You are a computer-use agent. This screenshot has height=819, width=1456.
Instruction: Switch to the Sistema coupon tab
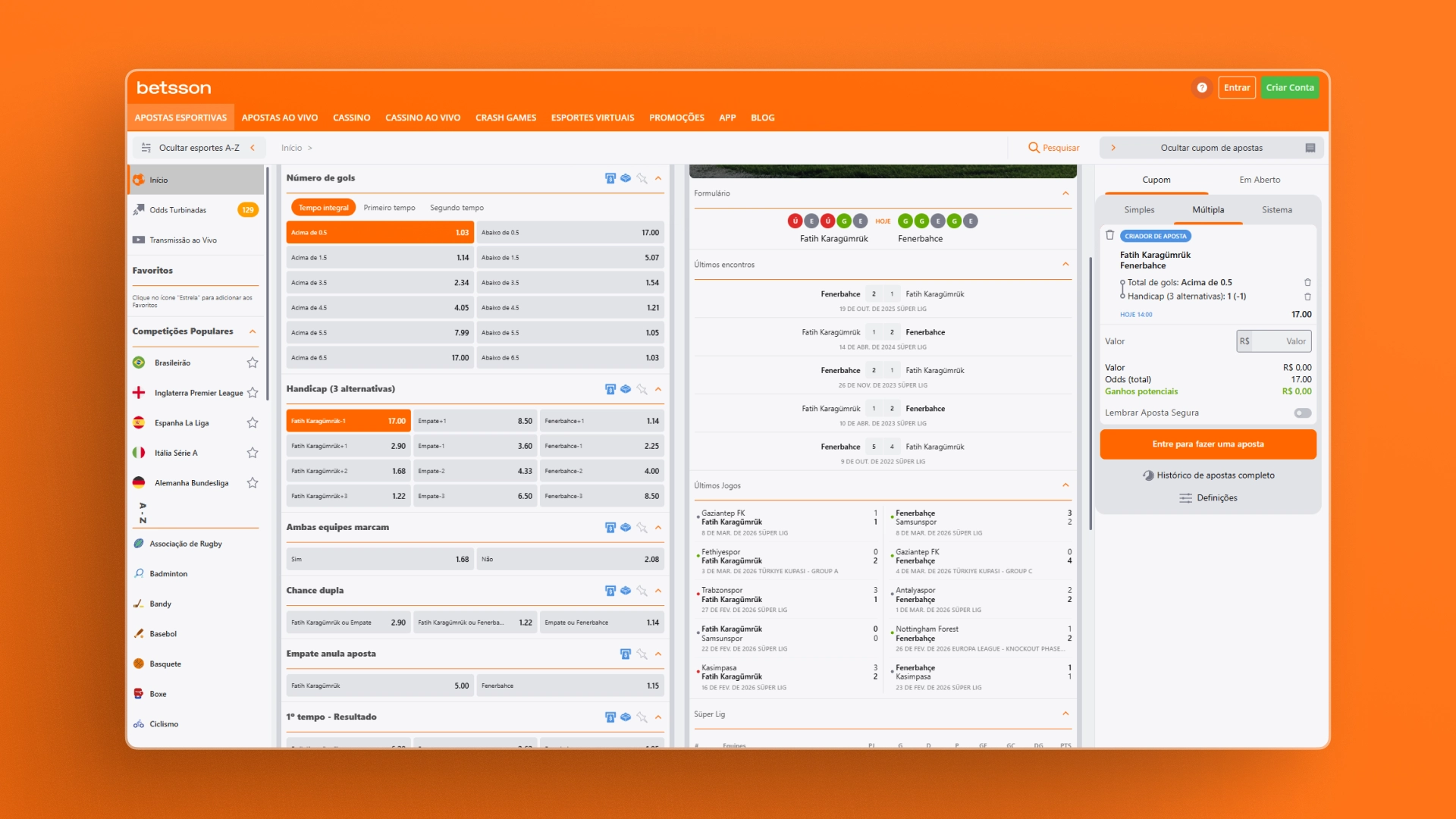click(x=1277, y=210)
